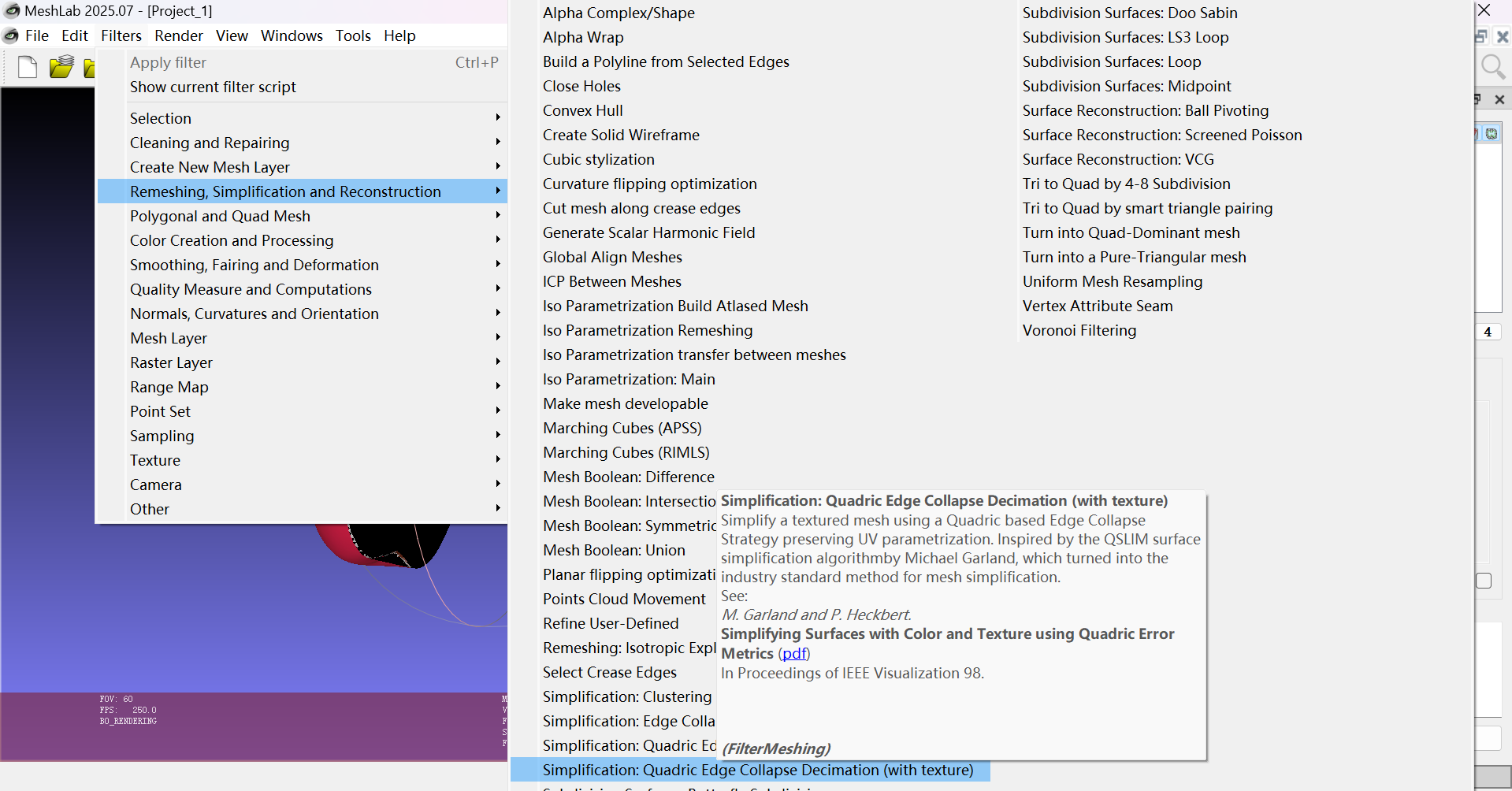The image size is (1512, 791).
Task: Choose the Alpha Wrap filter
Action: pyautogui.click(x=583, y=37)
